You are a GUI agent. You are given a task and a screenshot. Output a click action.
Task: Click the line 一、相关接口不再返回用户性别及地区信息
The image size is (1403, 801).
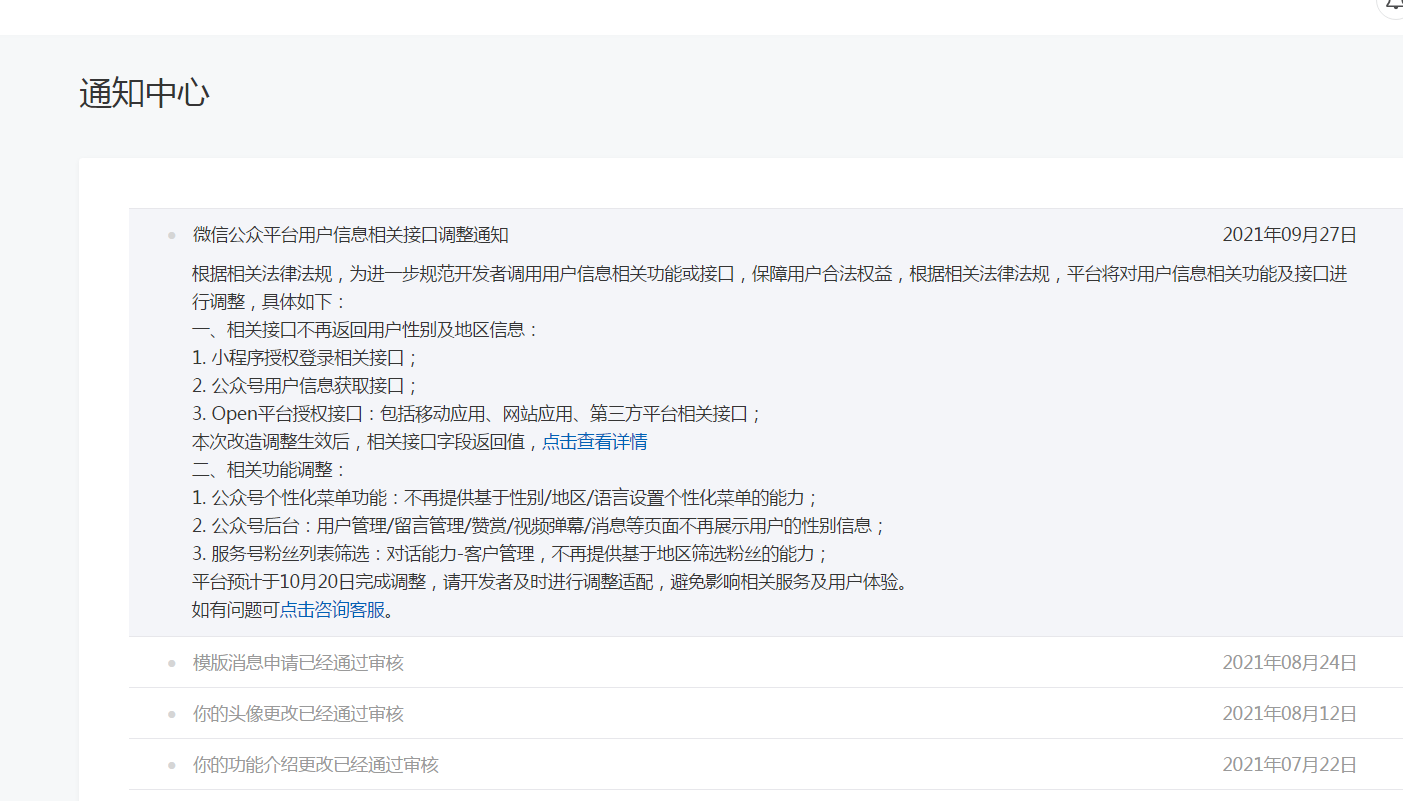366,330
